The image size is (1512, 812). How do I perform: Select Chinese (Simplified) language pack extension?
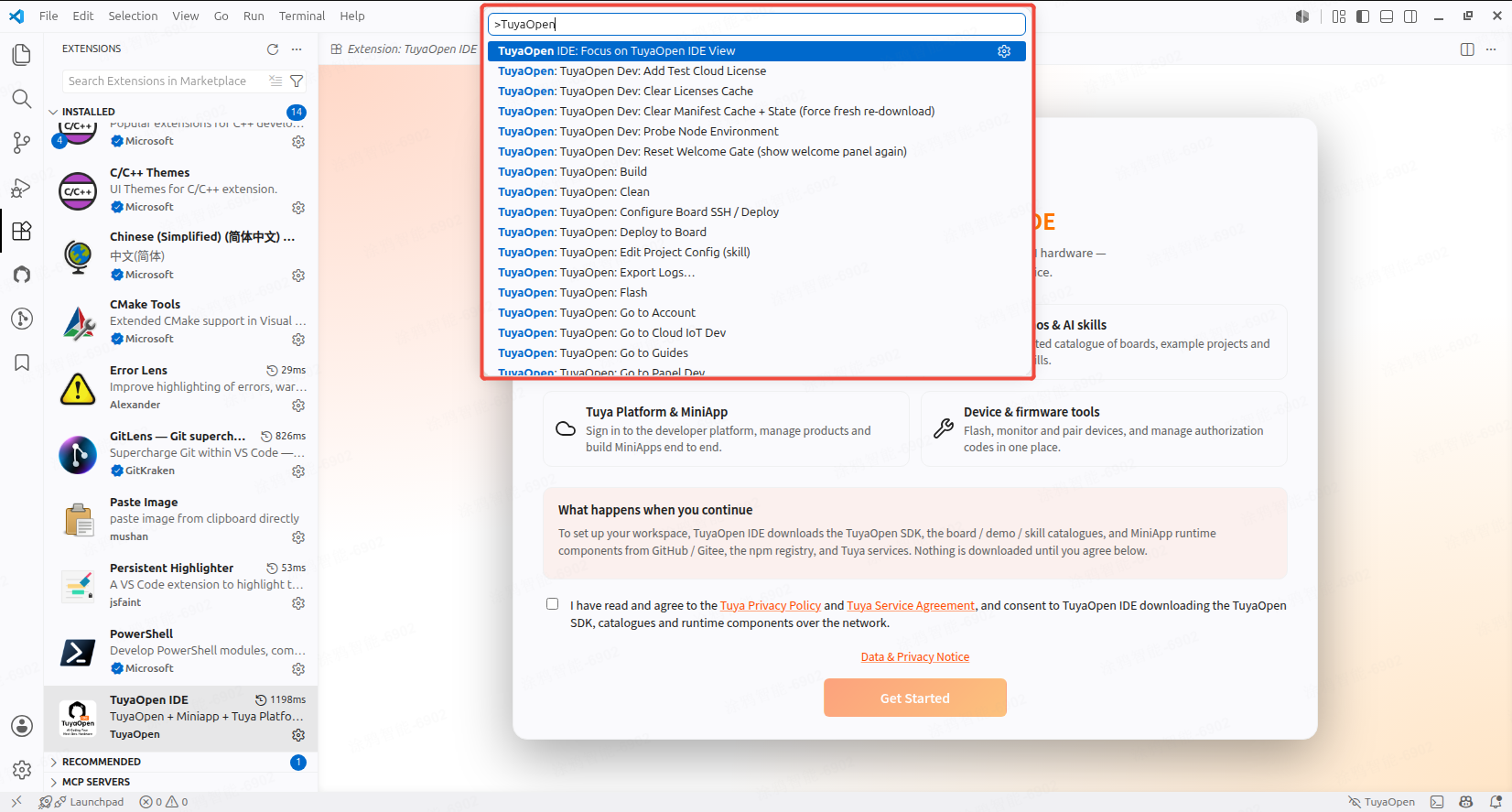pyautogui.click(x=181, y=256)
